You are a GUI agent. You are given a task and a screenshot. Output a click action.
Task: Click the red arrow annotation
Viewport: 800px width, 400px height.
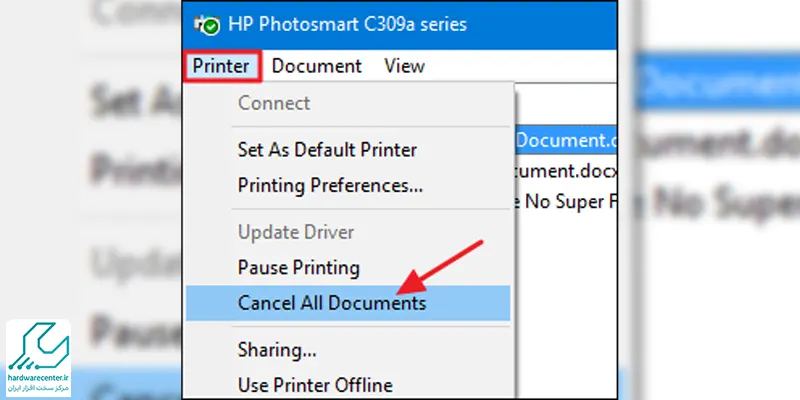tap(440, 267)
